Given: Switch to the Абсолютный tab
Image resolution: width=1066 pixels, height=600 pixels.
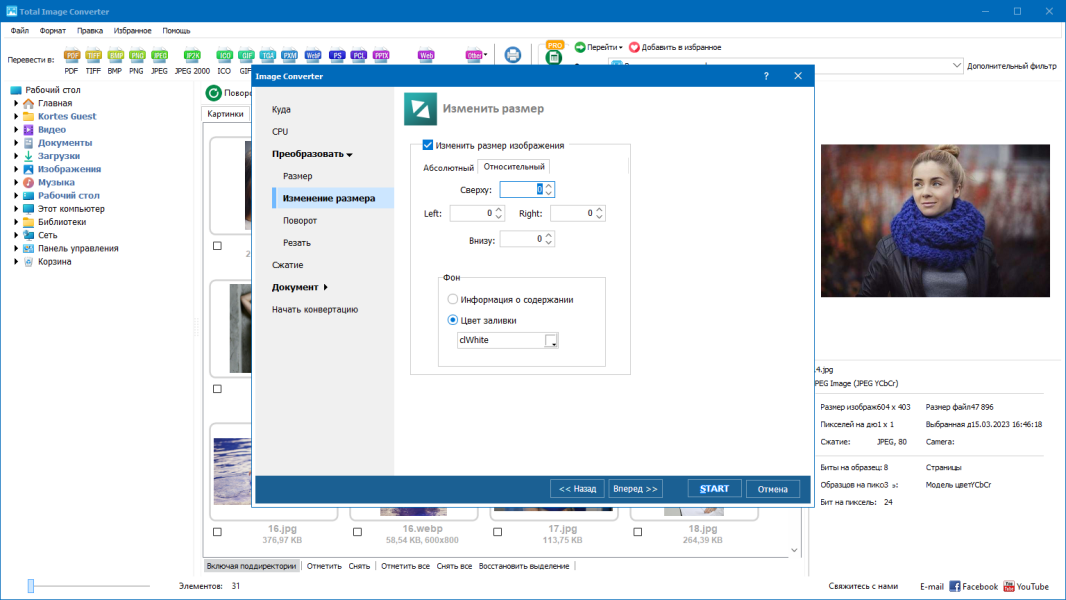Looking at the screenshot, I should point(448,168).
